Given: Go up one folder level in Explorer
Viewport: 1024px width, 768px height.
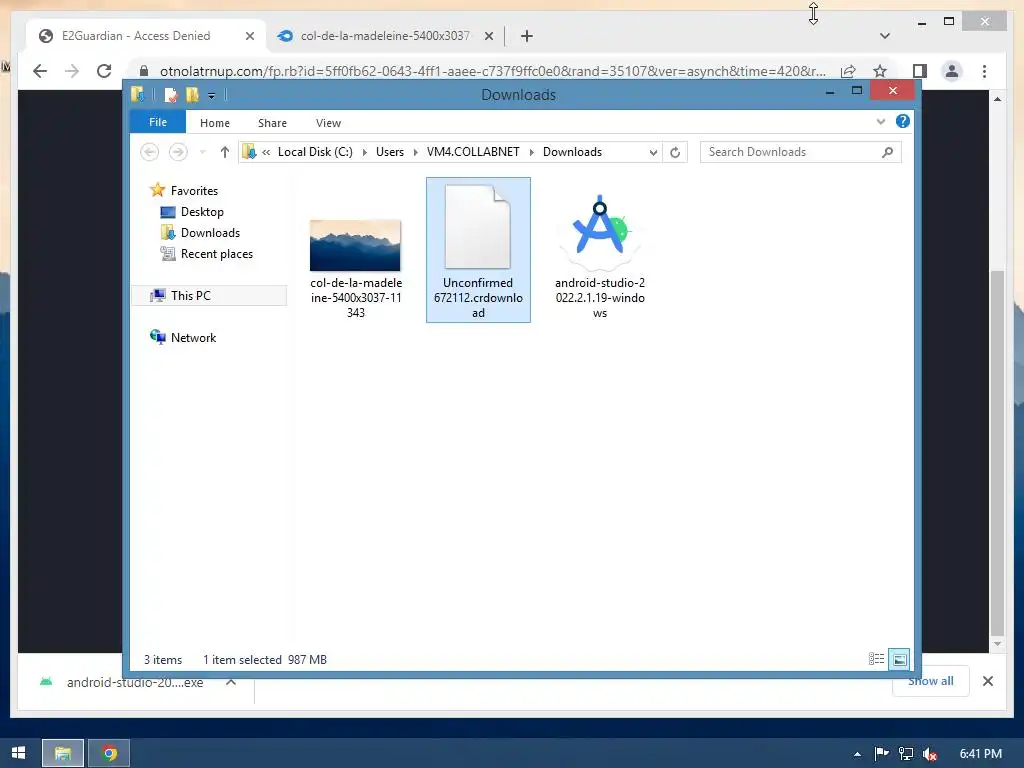Looking at the screenshot, I should coord(225,152).
